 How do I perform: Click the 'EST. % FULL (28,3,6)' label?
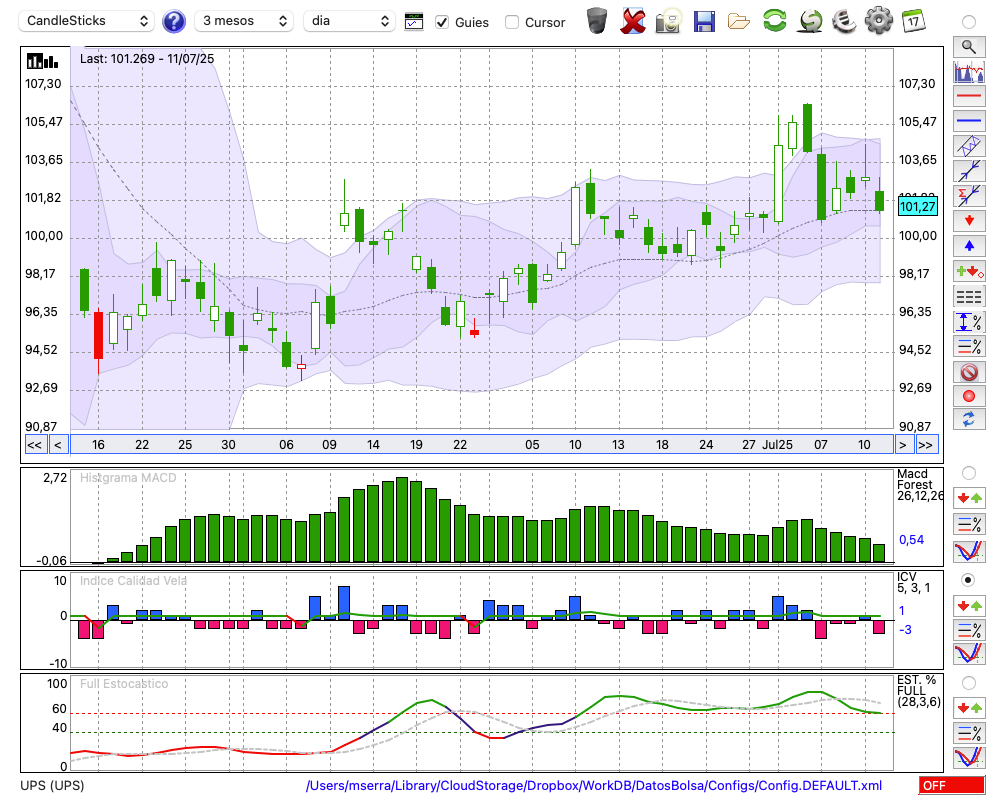(x=919, y=691)
